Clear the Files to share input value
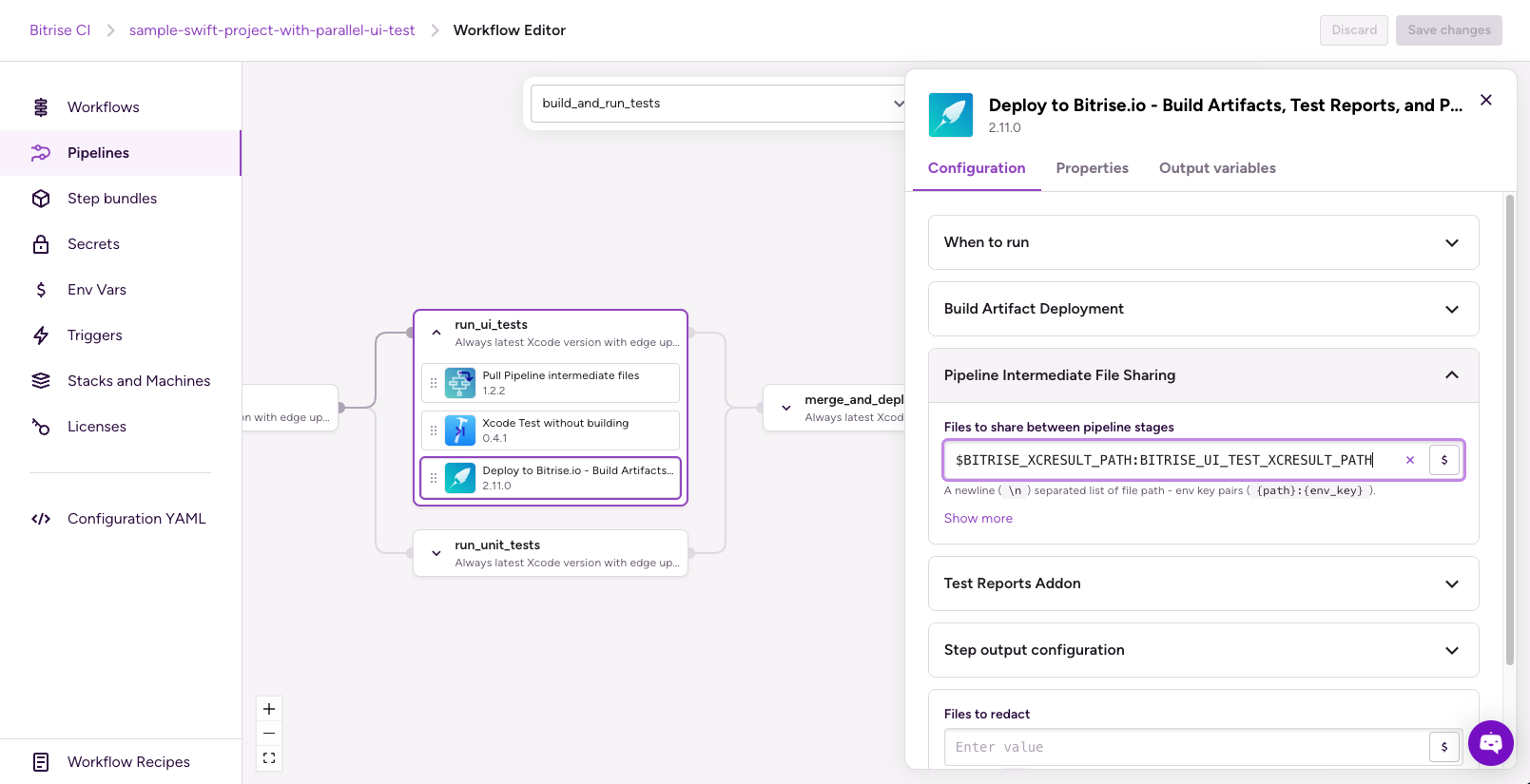Image resolution: width=1530 pixels, height=784 pixels. pyautogui.click(x=1410, y=460)
